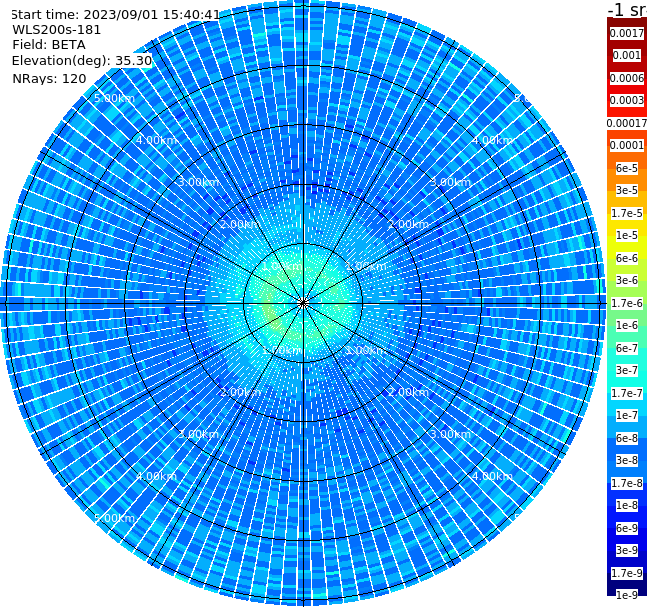Screen dimensions: 647x607
Task: Click the '3.00km' ring label in upper-left quadrant
Action: [x=198, y=182]
